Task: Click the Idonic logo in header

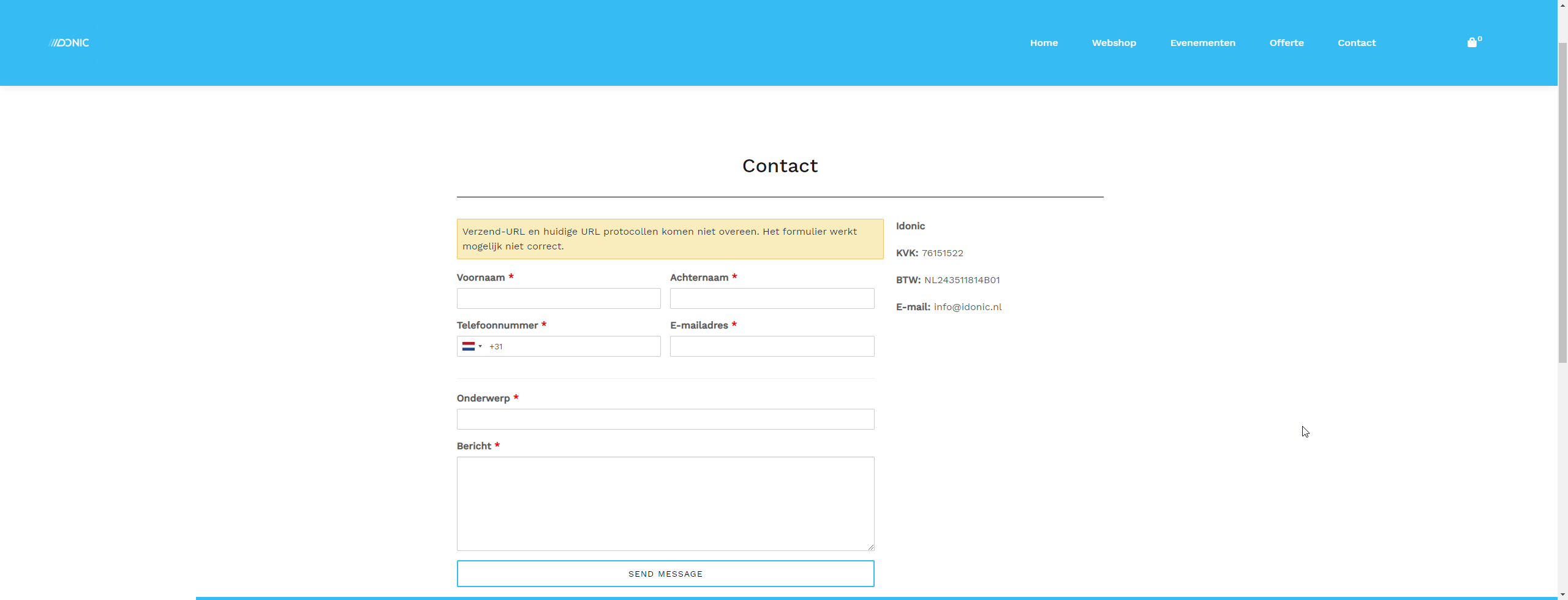Action: coord(69,43)
